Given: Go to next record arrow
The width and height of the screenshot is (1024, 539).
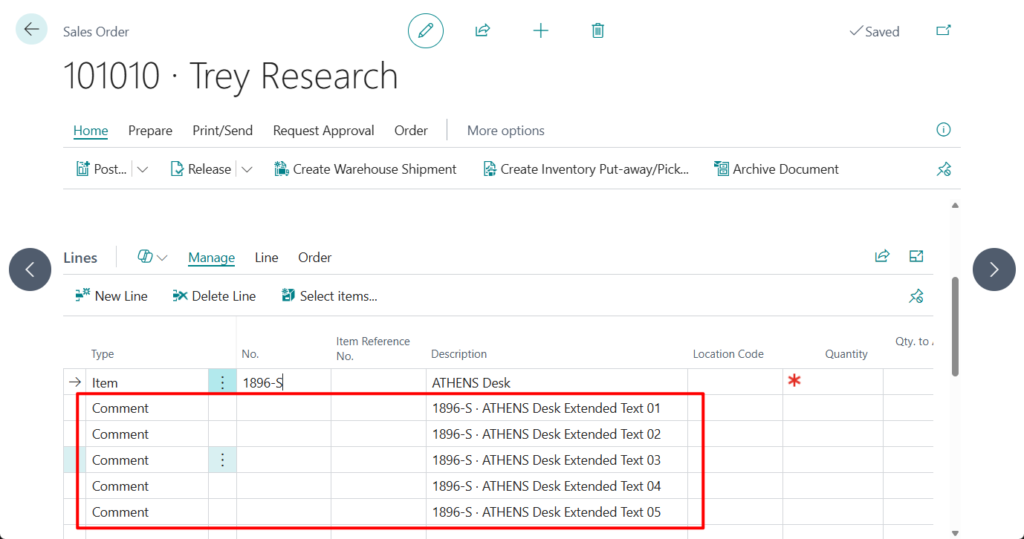Looking at the screenshot, I should click(993, 269).
